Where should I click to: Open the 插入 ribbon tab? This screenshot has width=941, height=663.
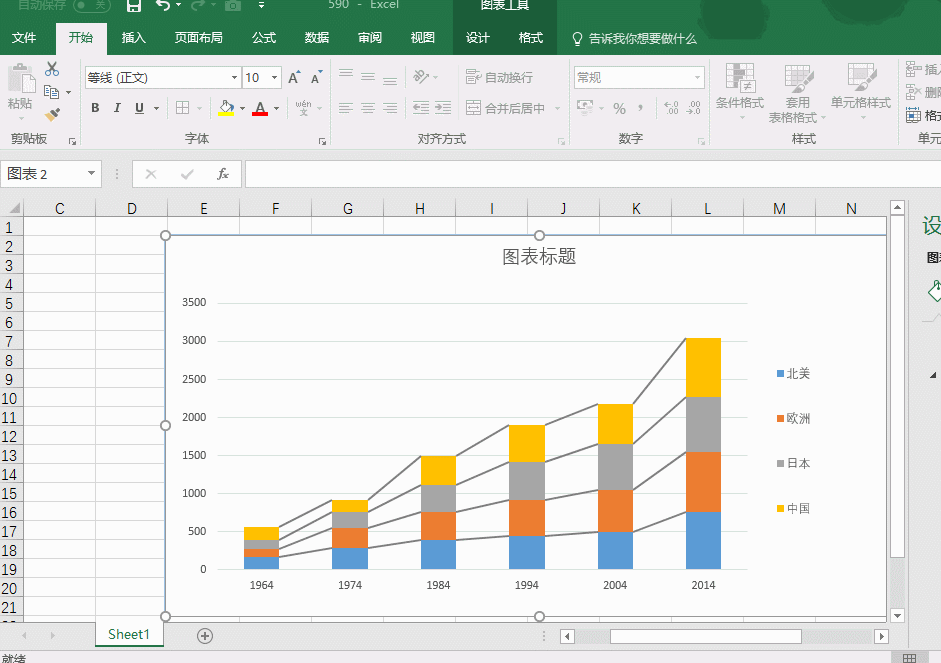pos(133,38)
